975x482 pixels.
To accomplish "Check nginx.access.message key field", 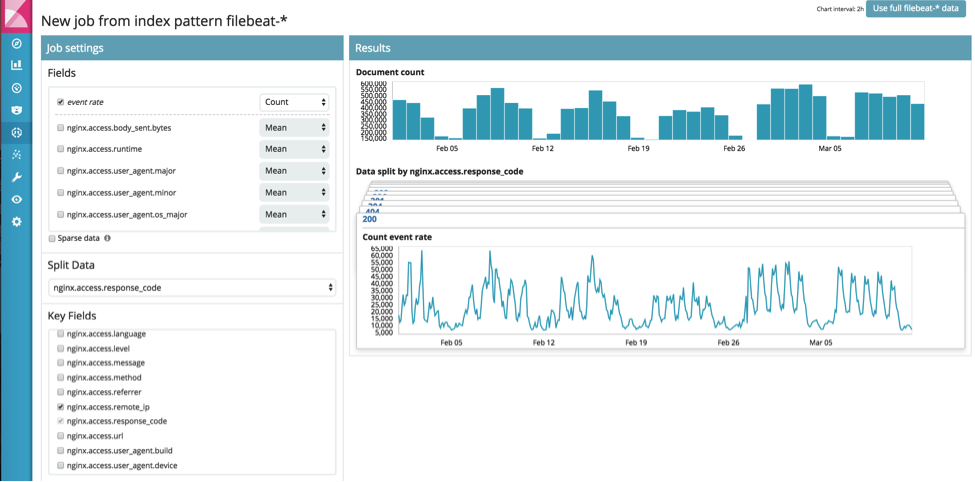I will tap(60, 363).
